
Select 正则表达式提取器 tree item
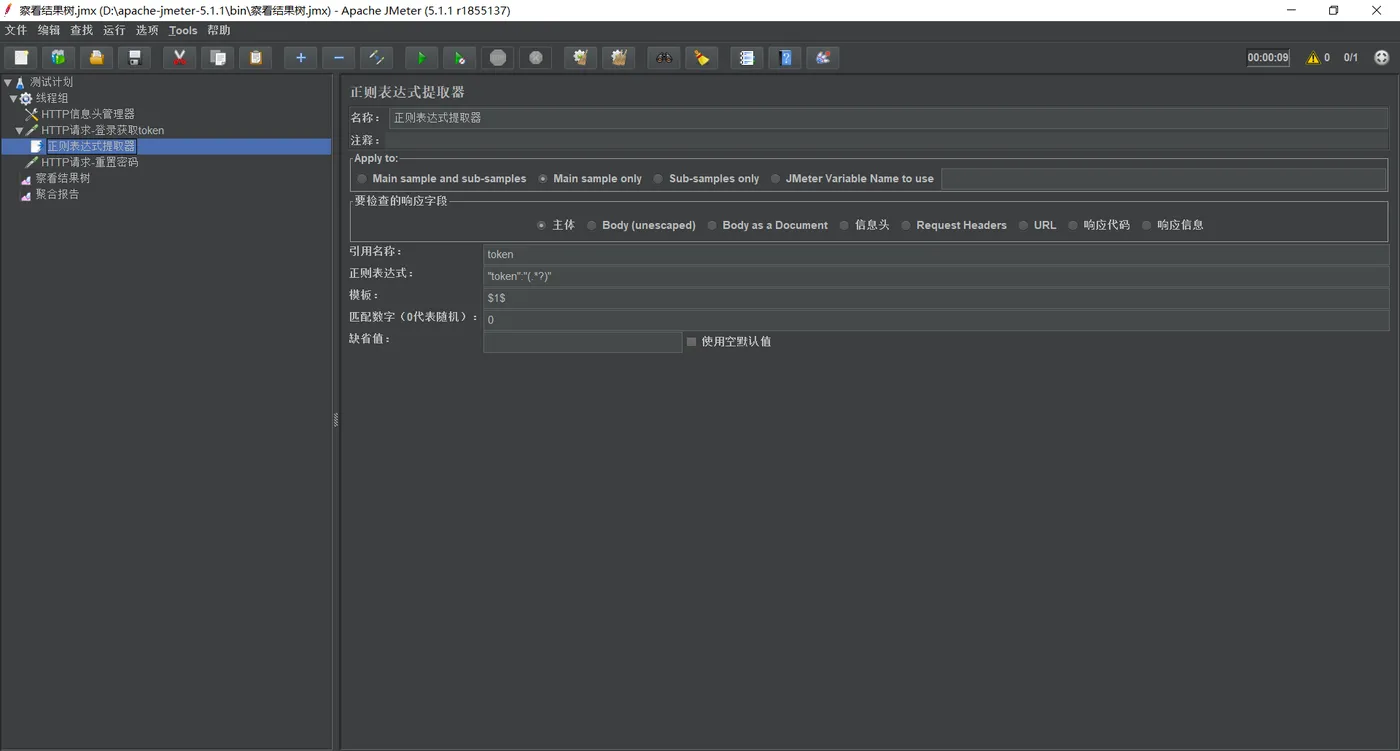coord(91,147)
